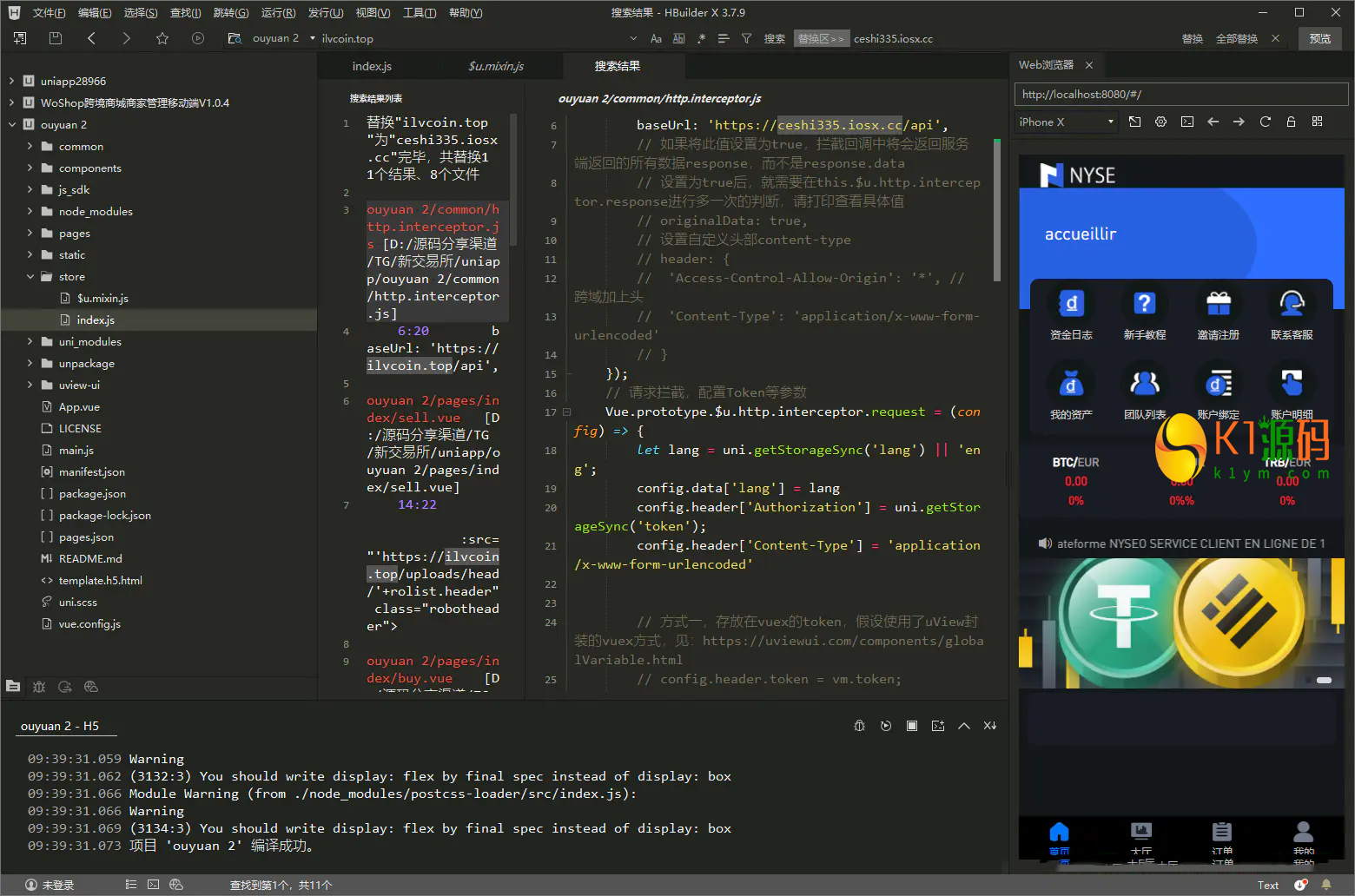Stop the running ouyuan 2 console process

click(911, 726)
